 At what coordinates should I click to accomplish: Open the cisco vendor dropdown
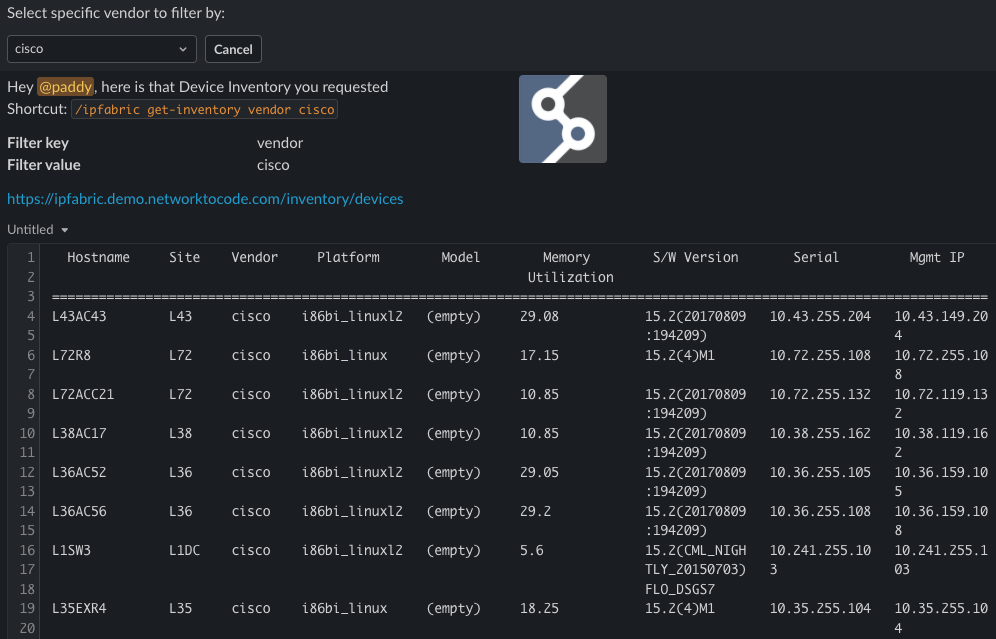tap(102, 49)
